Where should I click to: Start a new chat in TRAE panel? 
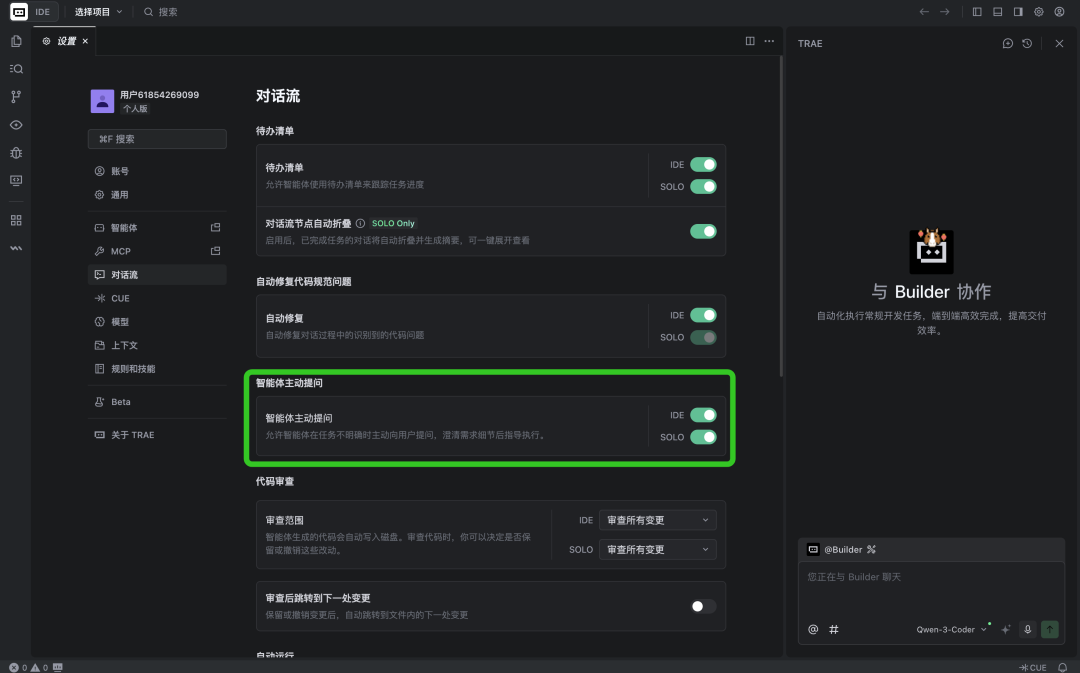pos(1008,43)
